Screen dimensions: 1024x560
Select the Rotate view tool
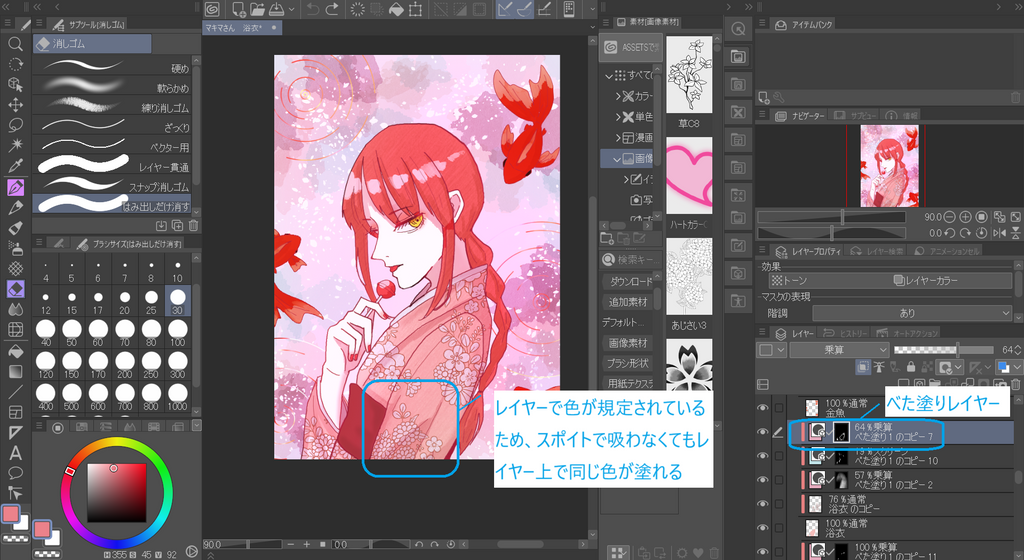16,64
